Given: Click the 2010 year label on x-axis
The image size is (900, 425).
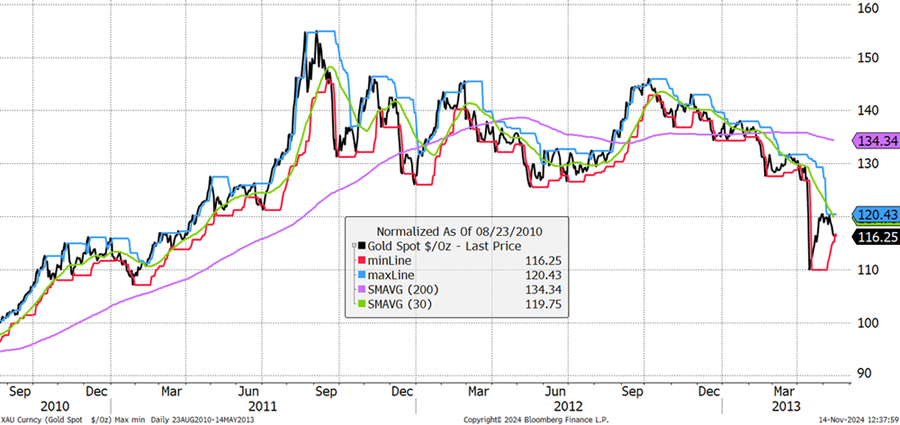Looking at the screenshot, I should (53, 406).
